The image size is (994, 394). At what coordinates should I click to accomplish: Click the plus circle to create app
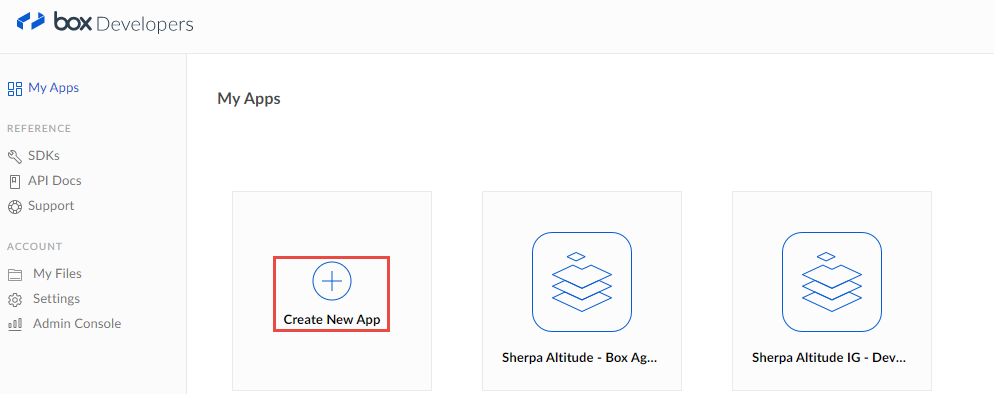click(x=332, y=281)
